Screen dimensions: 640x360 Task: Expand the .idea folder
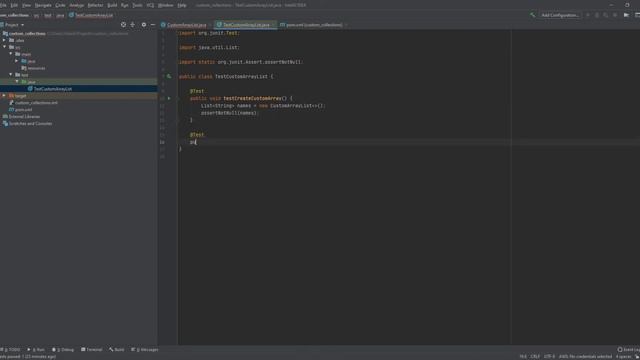point(4,40)
